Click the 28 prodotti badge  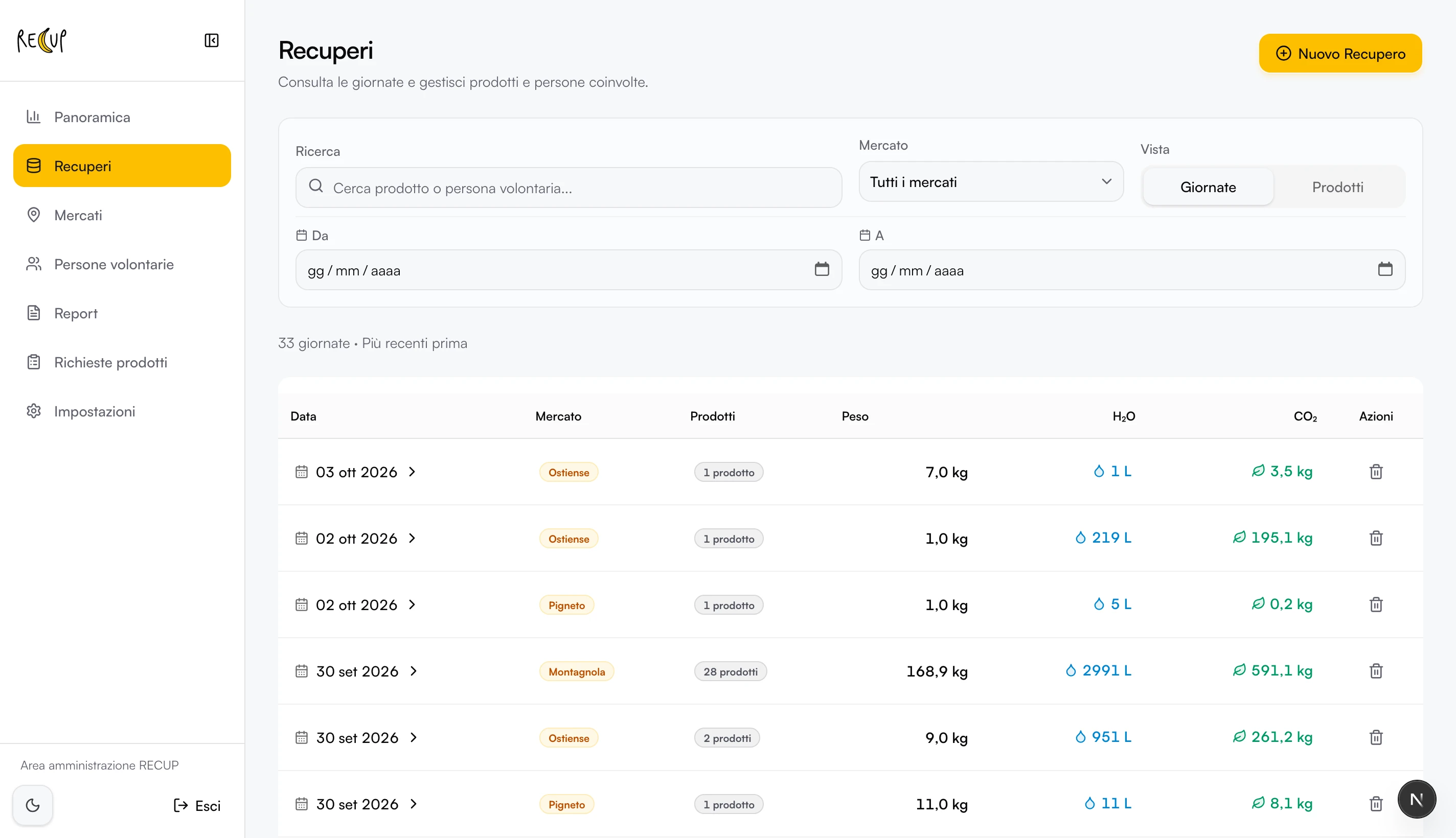click(730, 671)
